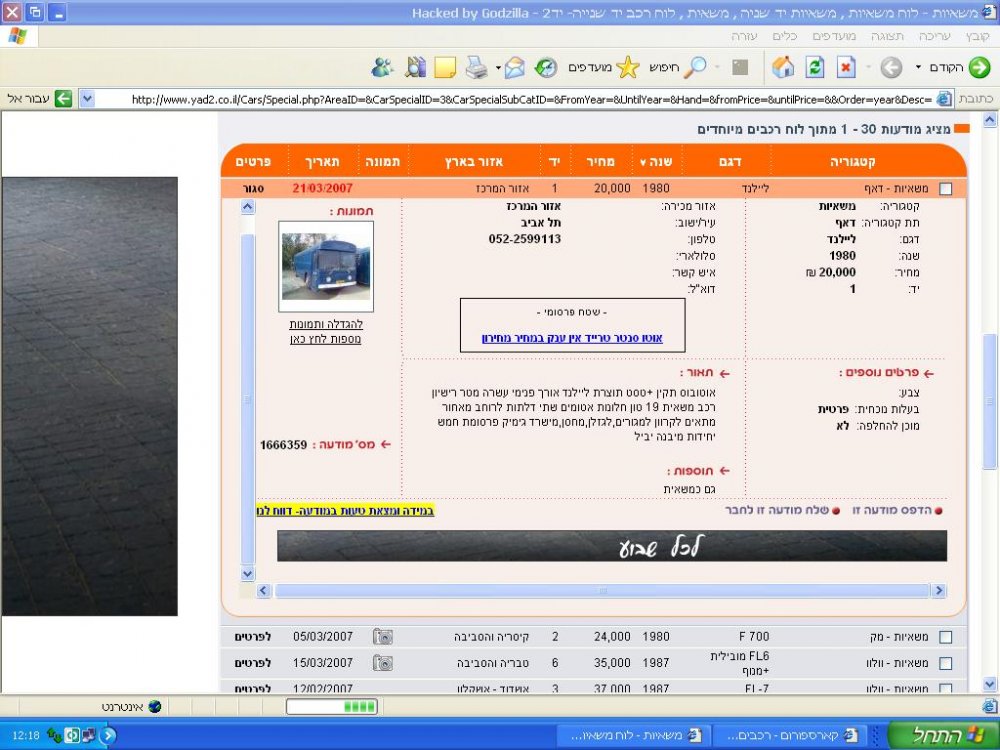Click לפרטים for the 05/03/2007 listing

(253, 636)
